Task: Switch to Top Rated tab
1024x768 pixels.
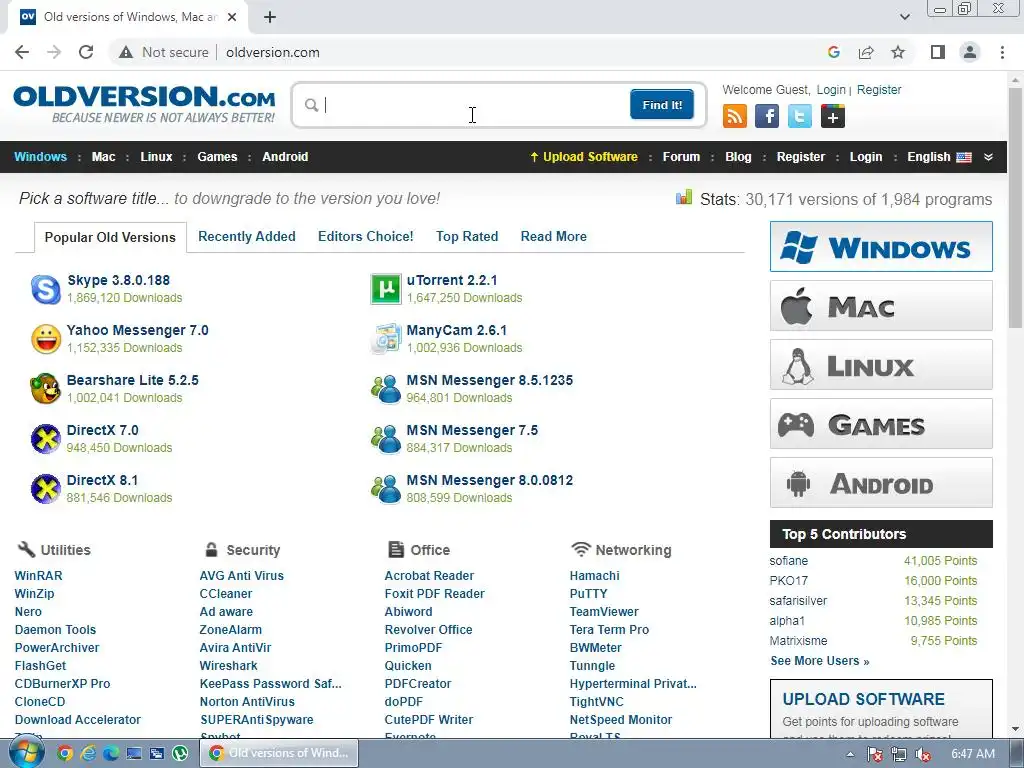Action: [467, 236]
